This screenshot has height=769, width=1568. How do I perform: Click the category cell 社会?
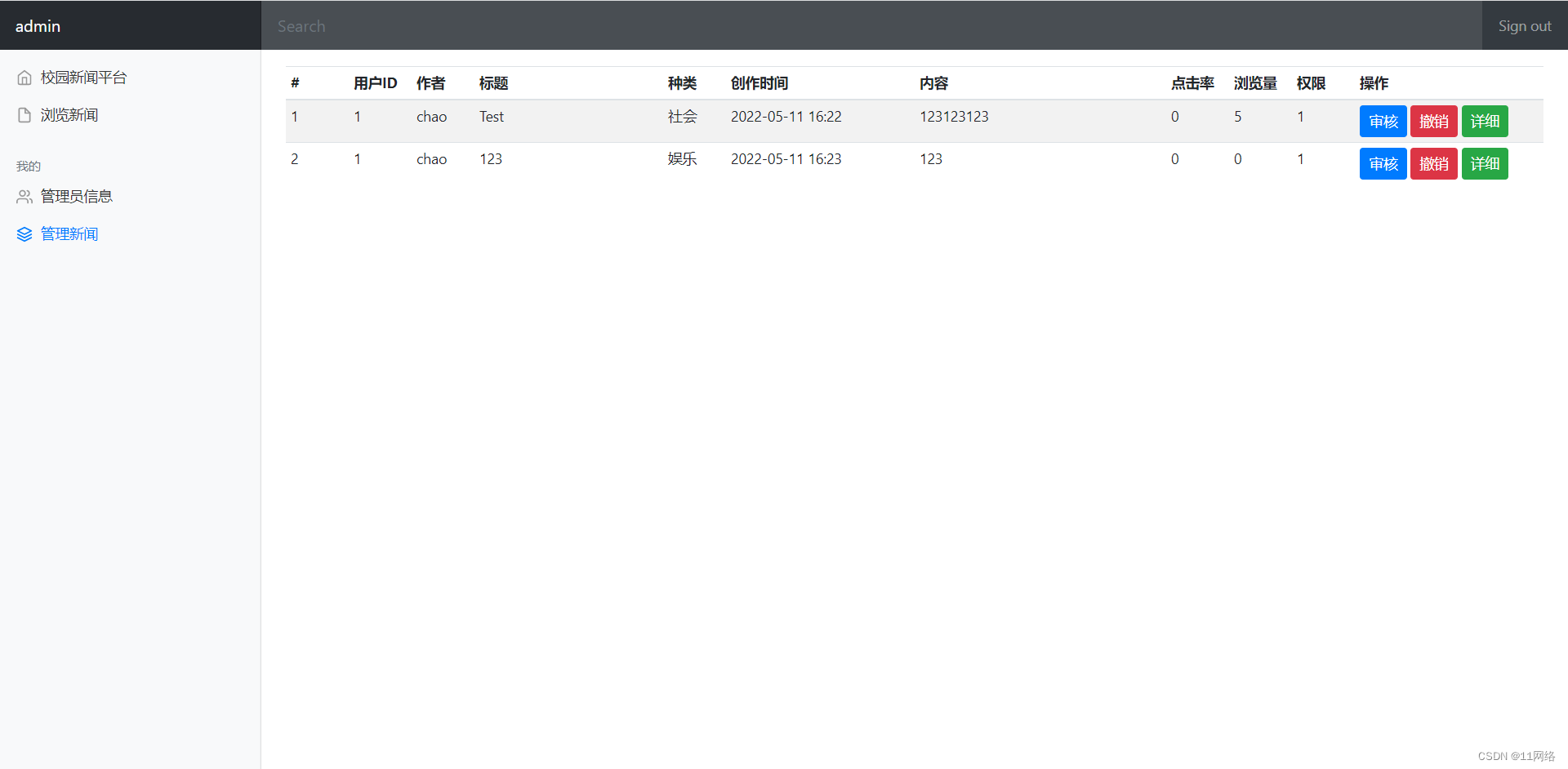coord(682,117)
